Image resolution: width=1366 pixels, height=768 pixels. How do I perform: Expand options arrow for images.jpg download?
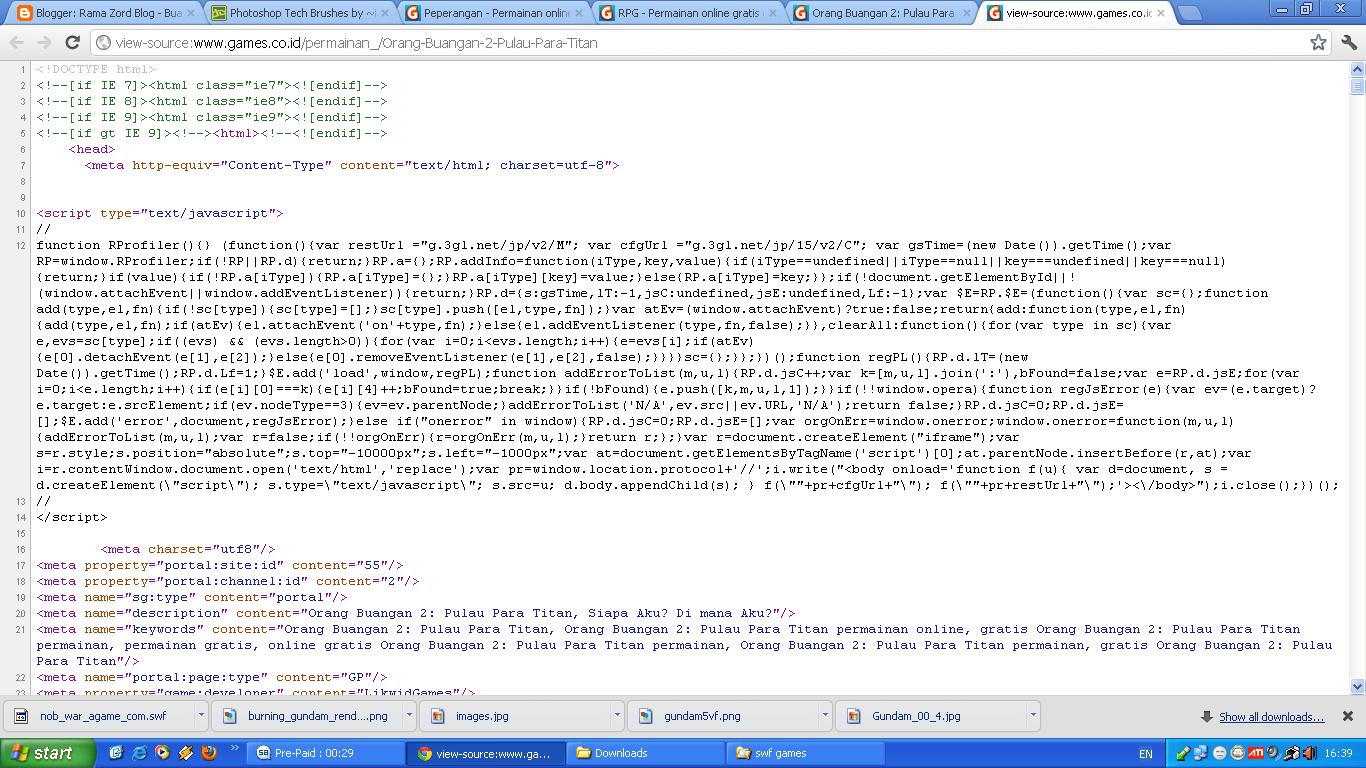617,716
